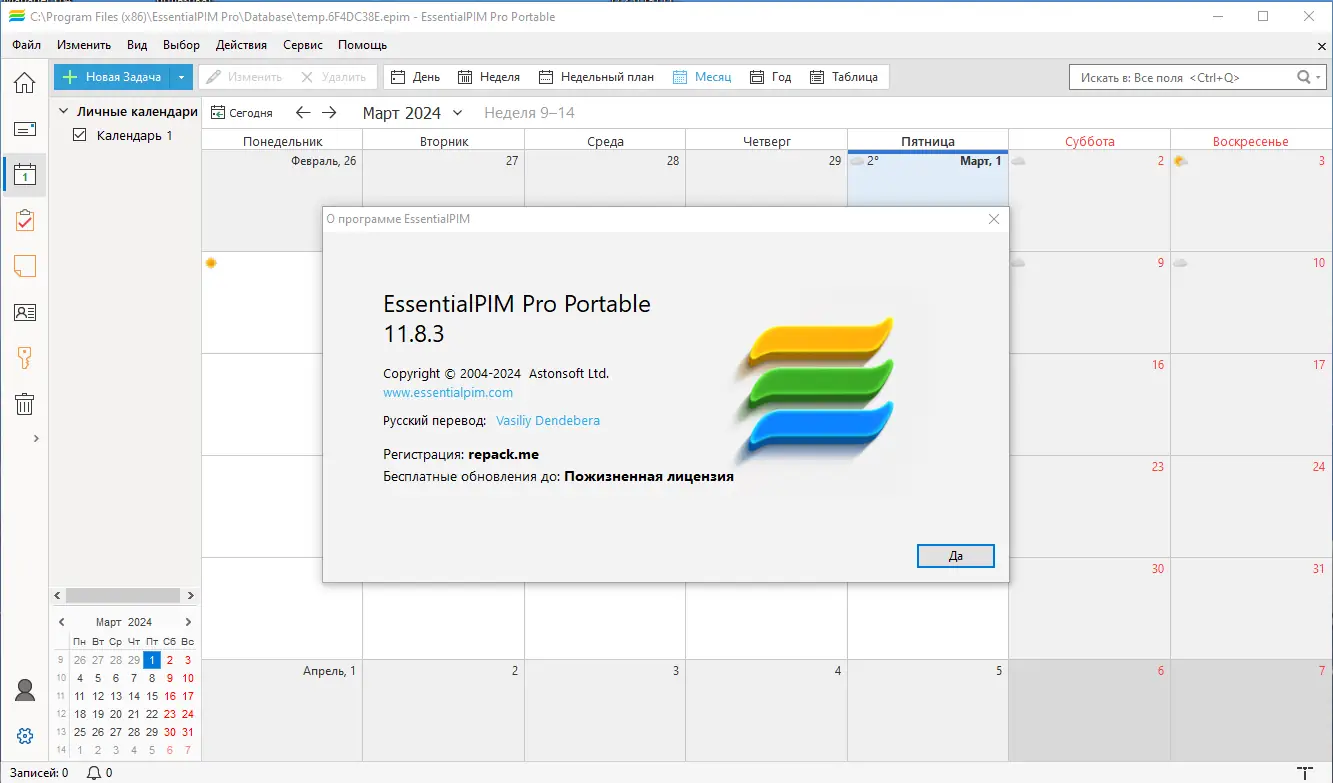Open the Passwords key icon in sidebar
The image size is (1333, 783).
point(24,358)
